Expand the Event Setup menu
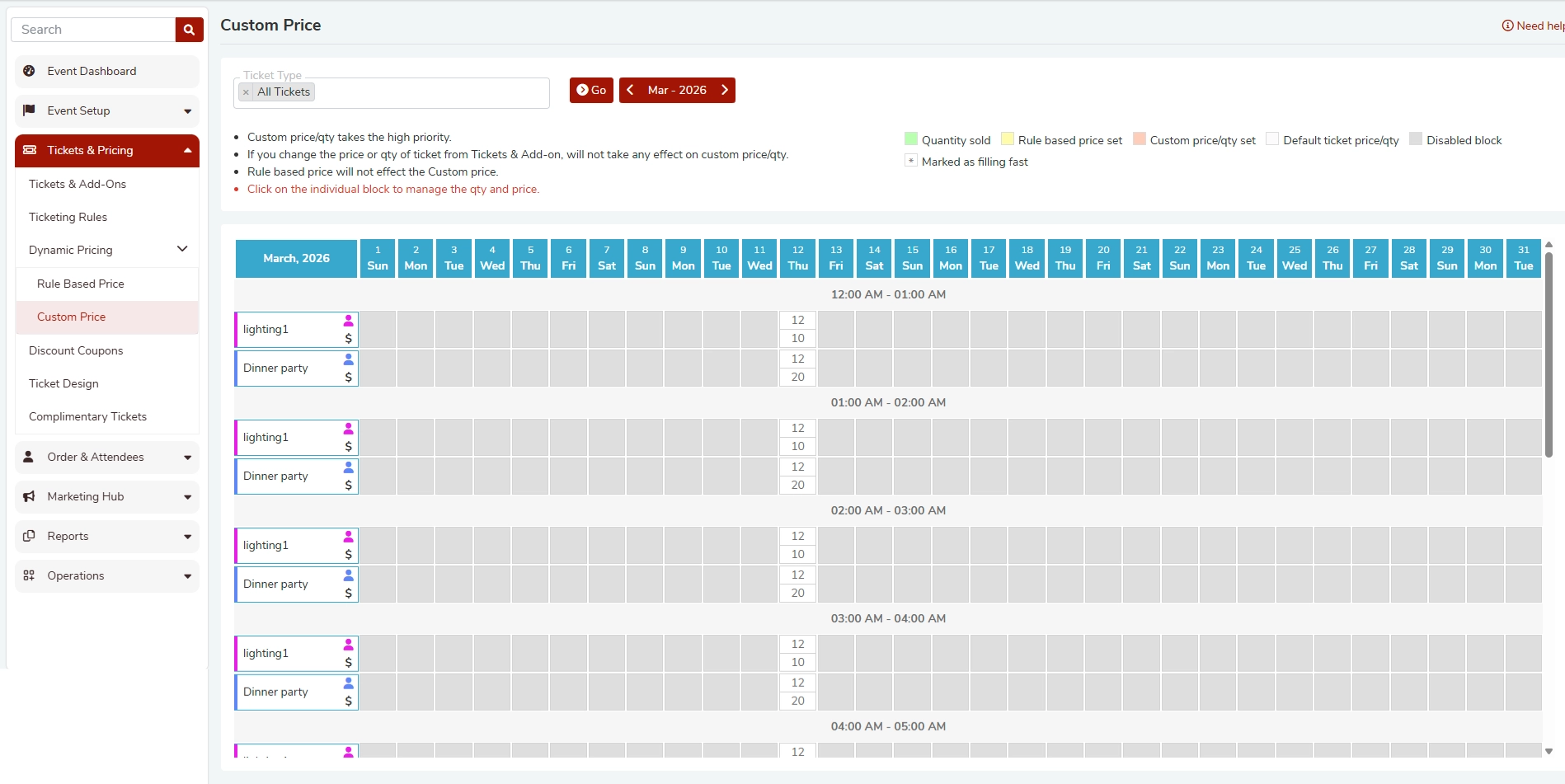The height and width of the screenshot is (784, 1565). coord(187,111)
